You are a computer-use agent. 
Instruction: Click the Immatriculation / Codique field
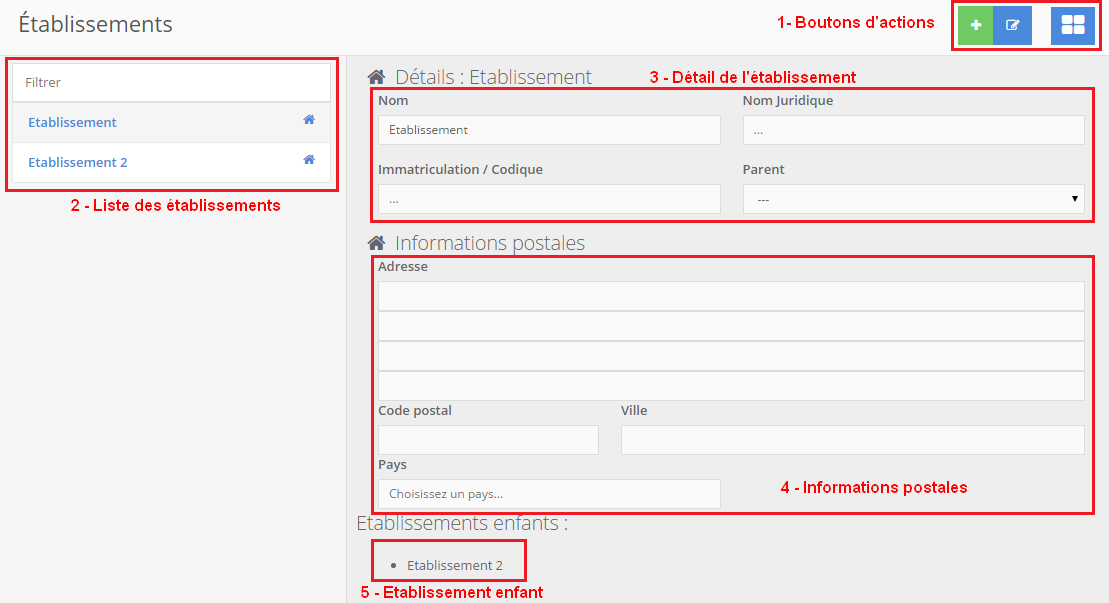(549, 199)
